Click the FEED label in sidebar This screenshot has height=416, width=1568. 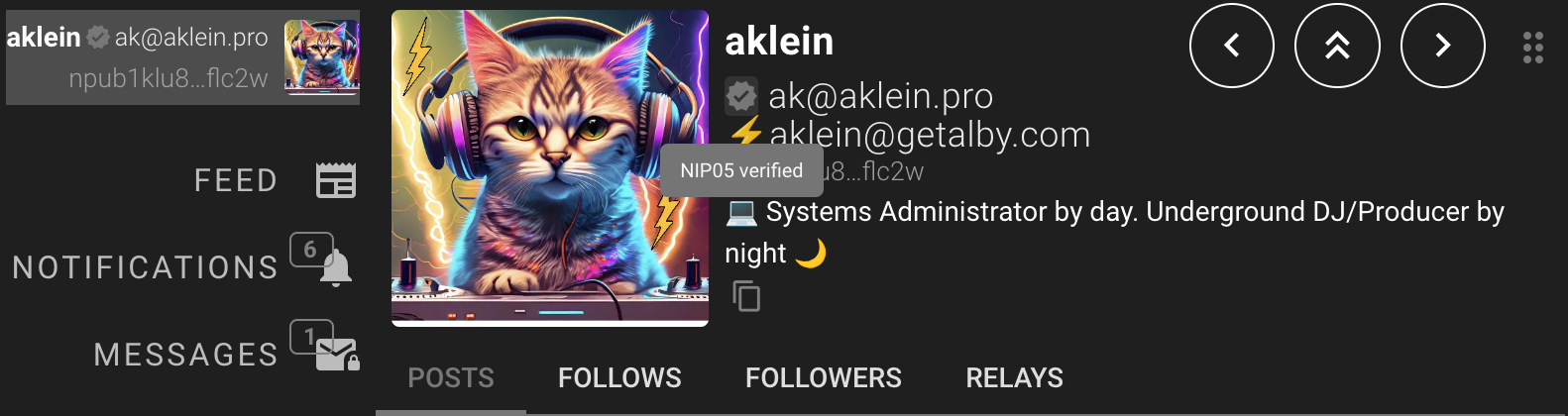(x=236, y=180)
